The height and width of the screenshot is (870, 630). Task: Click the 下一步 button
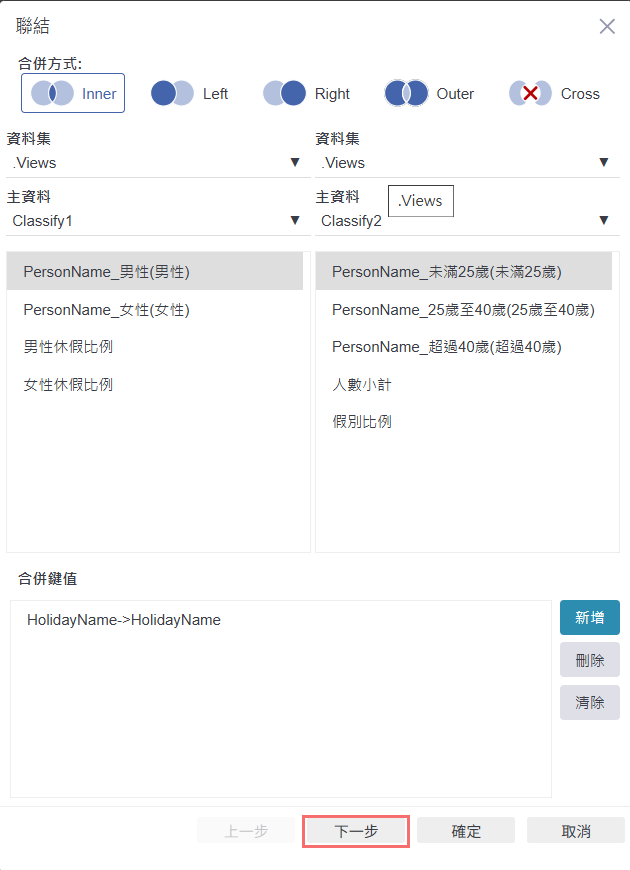tap(356, 831)
